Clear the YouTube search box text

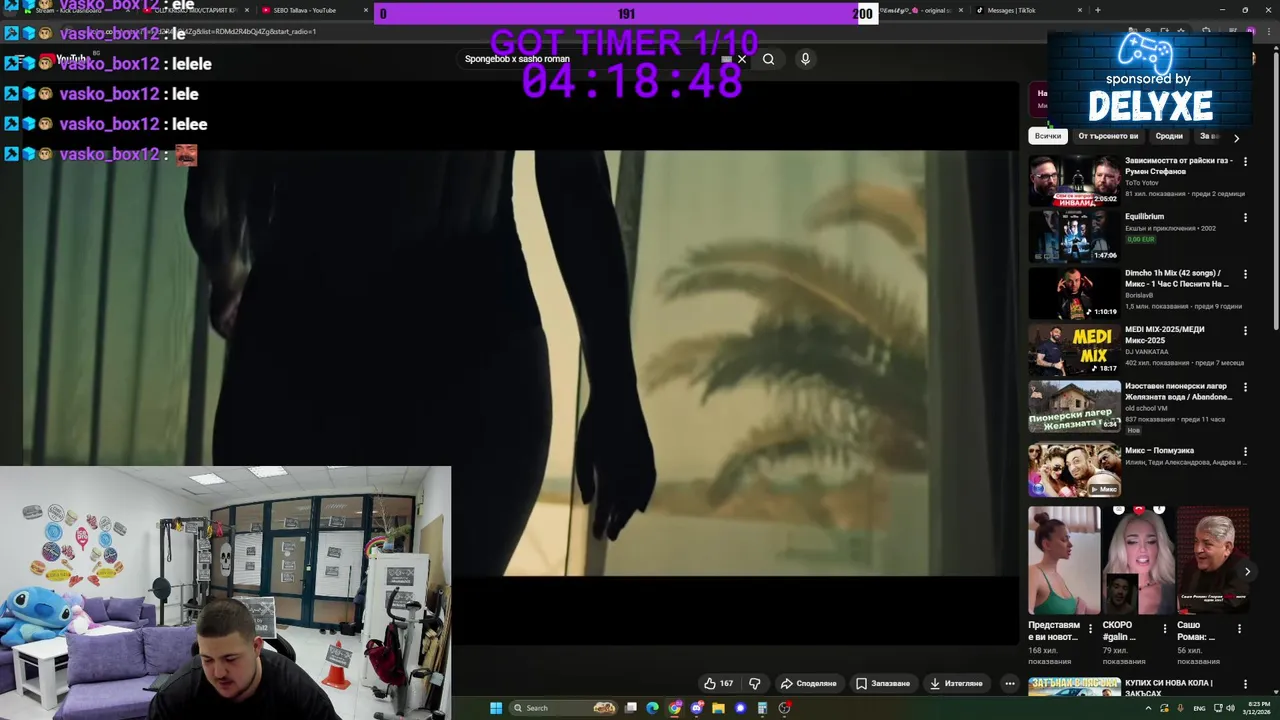pyautogui.click(x=741, y=59)
